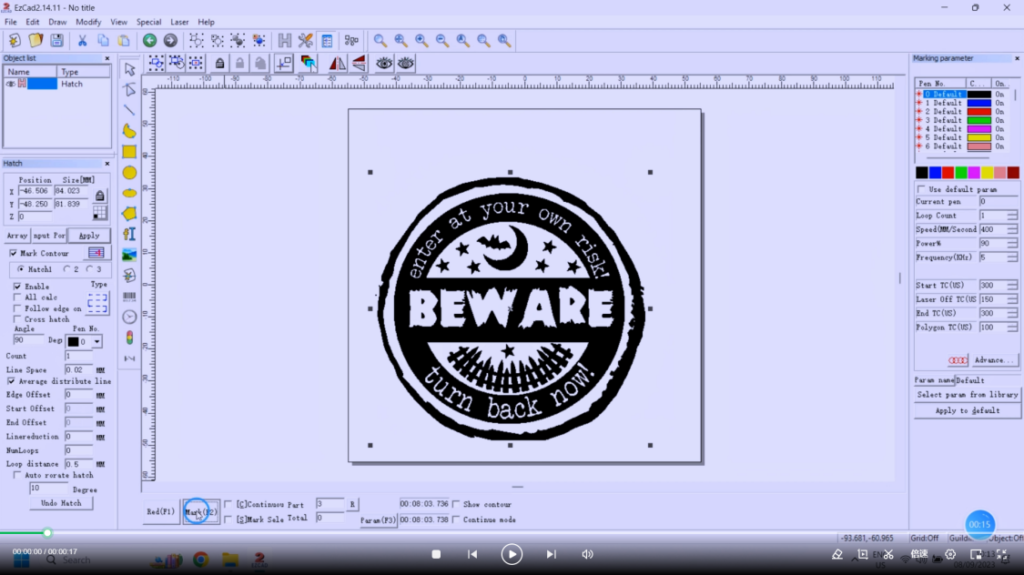Image resolution: width=1024 pixels, height=575 pixels.
Task: Enable the Cross hatch checkbox
Action: (17, 320)
